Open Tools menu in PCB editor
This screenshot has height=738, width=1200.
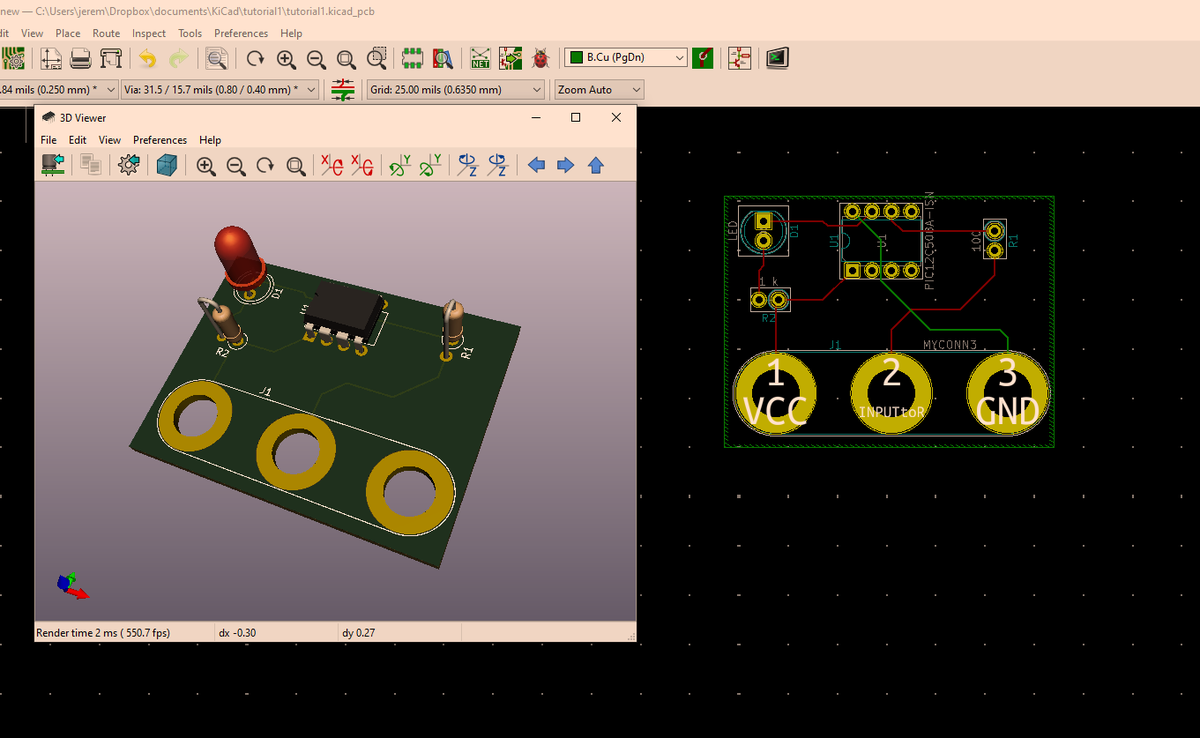(x=190, y=33)
